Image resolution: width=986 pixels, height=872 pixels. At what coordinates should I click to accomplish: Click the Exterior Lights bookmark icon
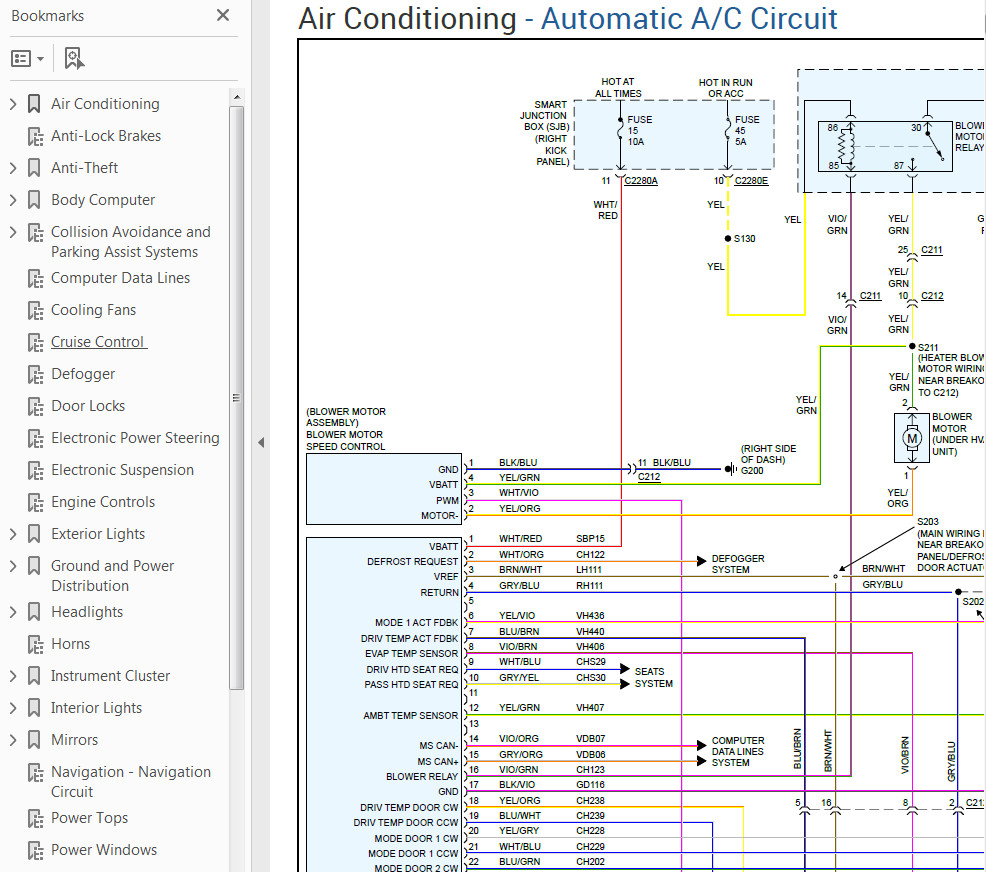[x=35, y=534]
